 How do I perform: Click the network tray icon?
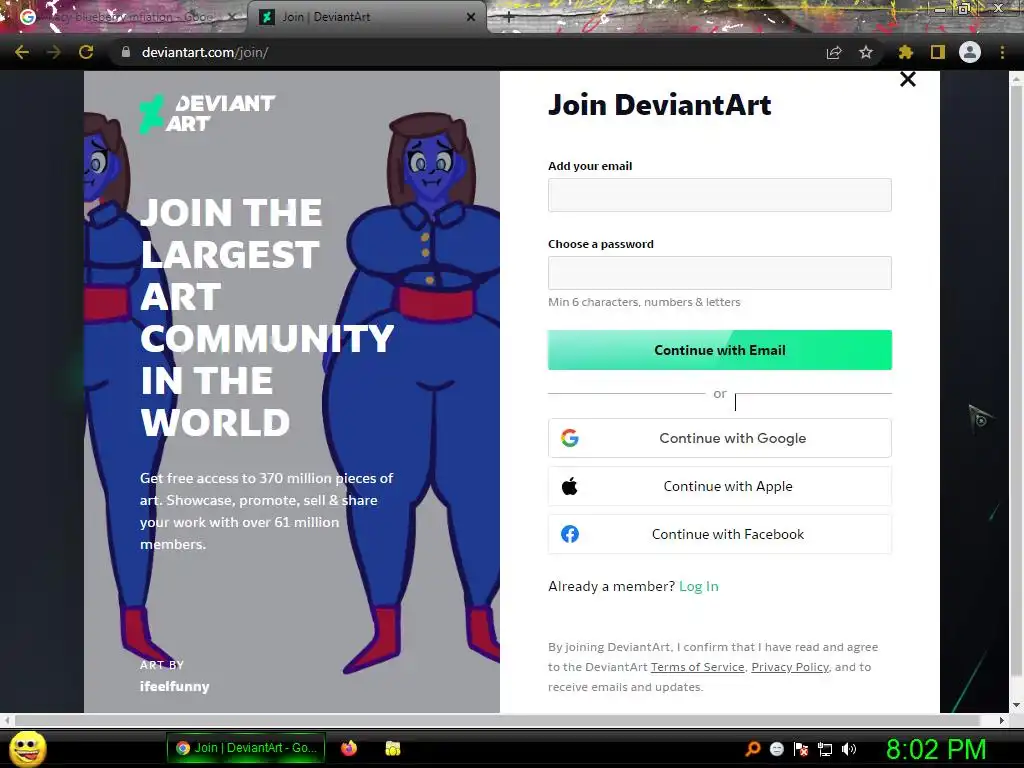[825, 749]
